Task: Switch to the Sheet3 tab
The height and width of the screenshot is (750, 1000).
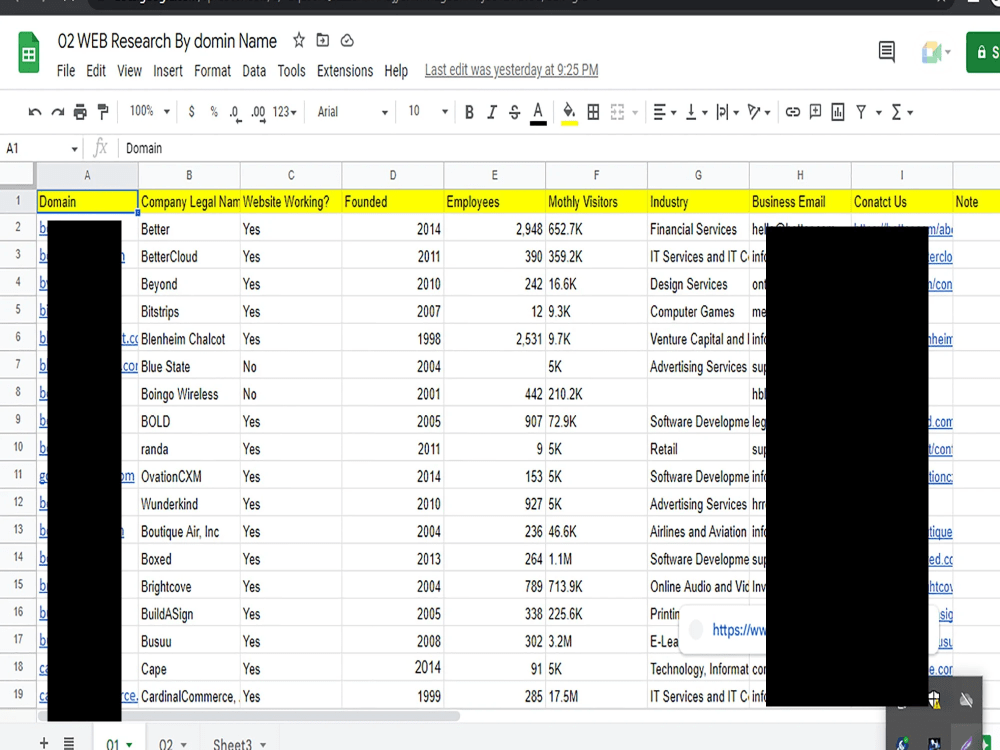Action: pyautogui.click(x=239, y=744)
